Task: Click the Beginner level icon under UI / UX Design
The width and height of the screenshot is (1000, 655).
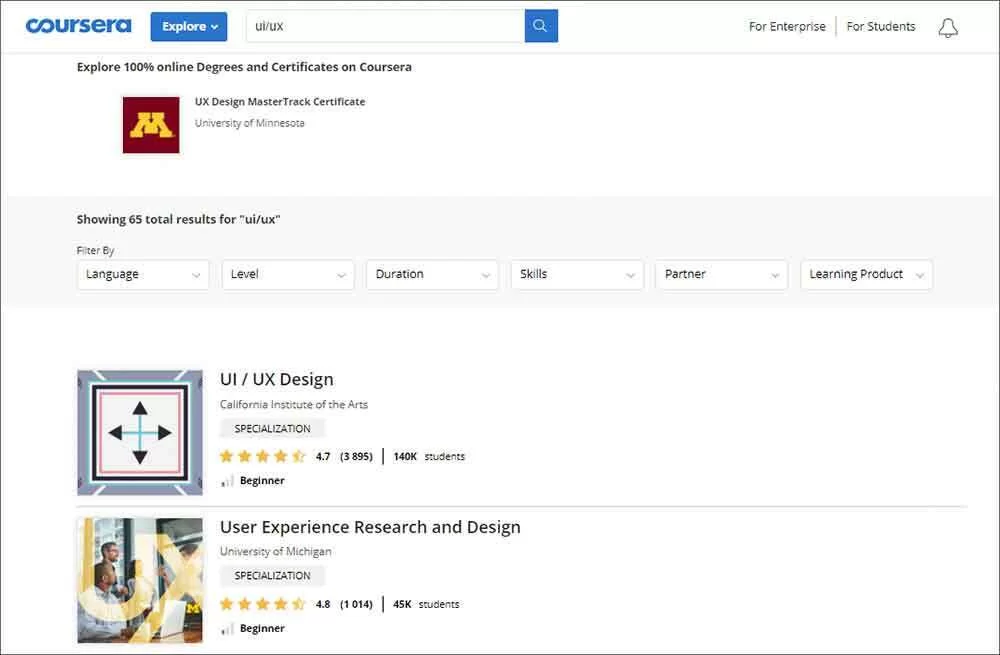Action: click(x=227, y=481)
